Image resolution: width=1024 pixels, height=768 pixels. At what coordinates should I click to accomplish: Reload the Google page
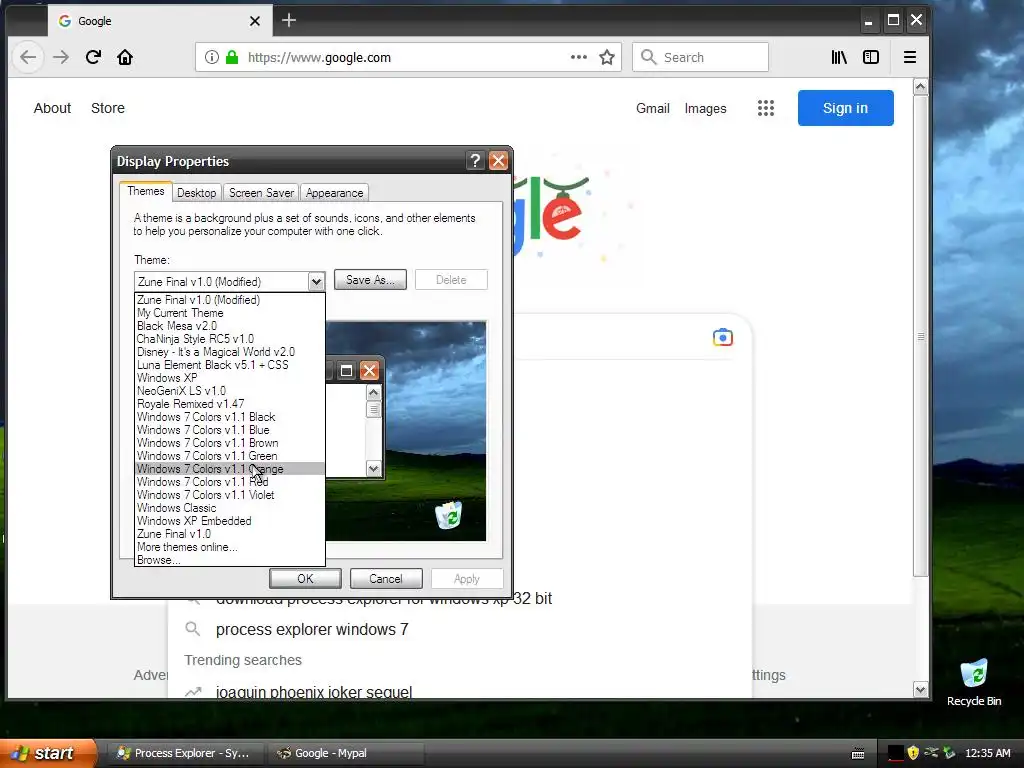[x=93, y=57]
